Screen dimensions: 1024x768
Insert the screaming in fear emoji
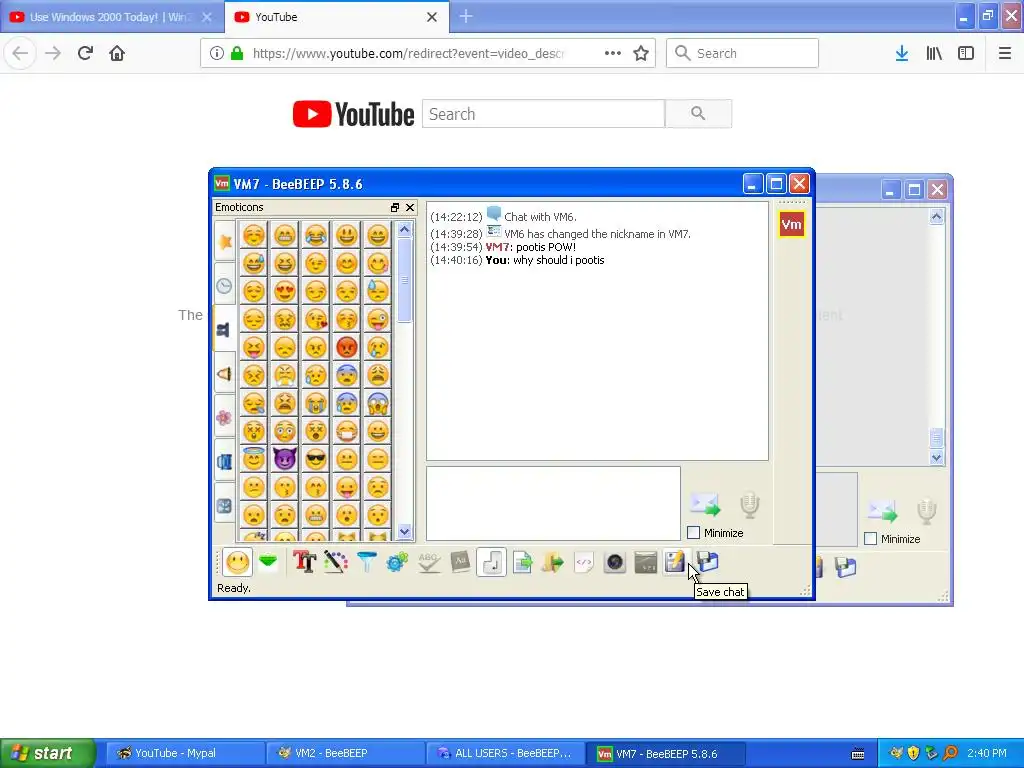tap(377, 403)
